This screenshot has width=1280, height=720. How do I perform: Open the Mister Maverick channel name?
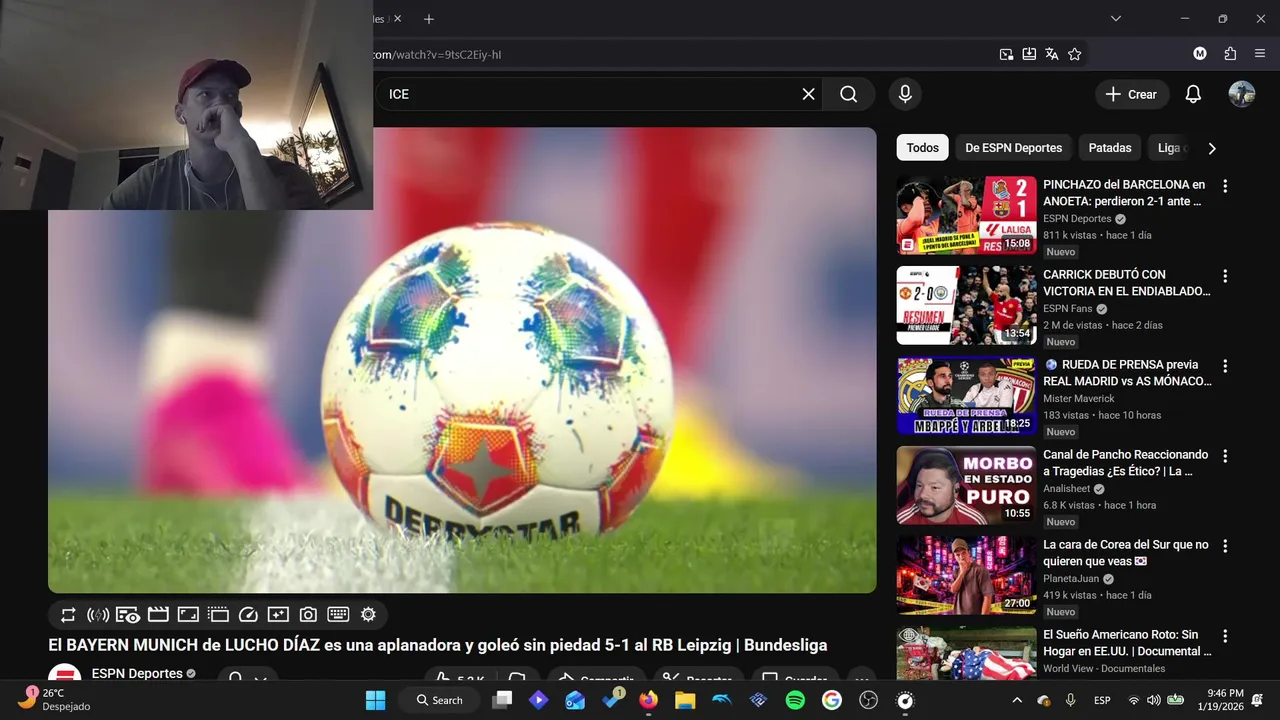coord(1079,399)
